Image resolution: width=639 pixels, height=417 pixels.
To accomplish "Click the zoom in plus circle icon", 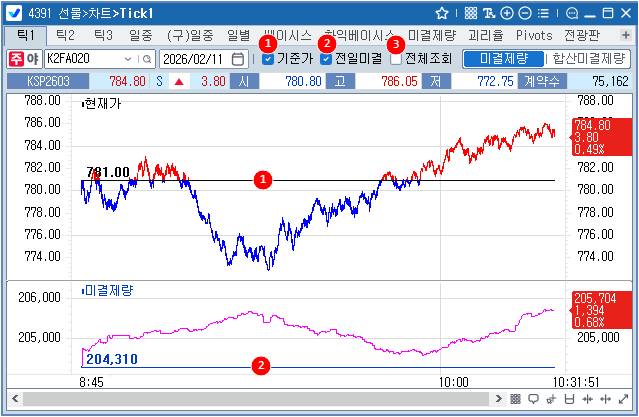I will [x=507, y=14].
